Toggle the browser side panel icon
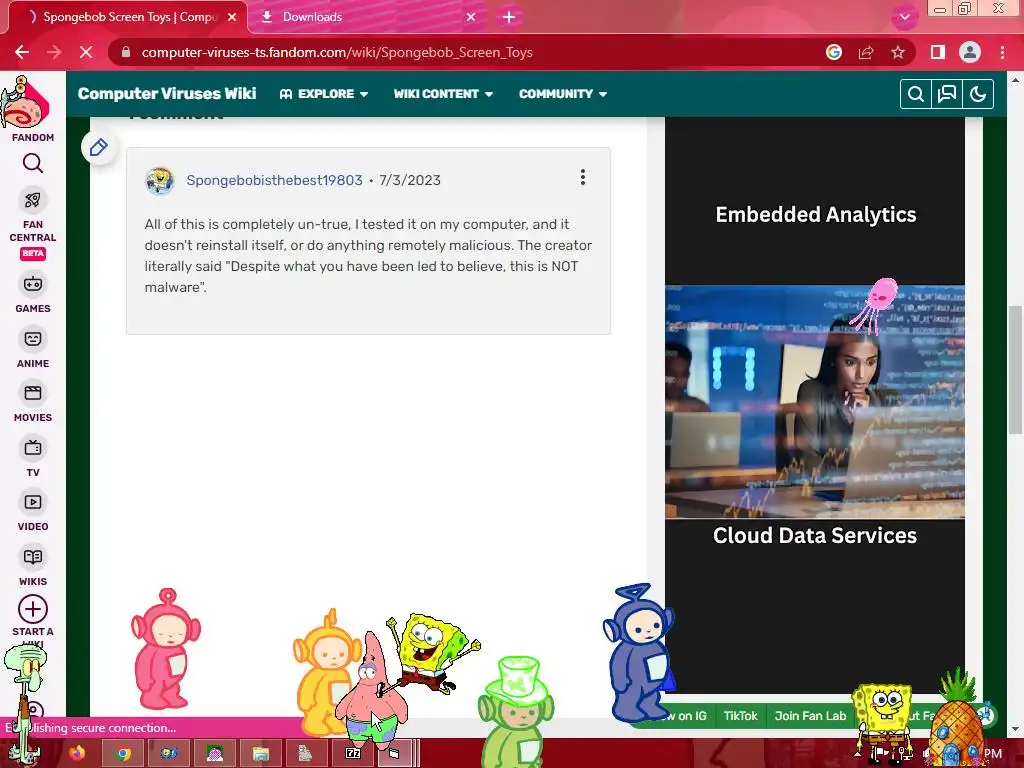 [938, 52]
